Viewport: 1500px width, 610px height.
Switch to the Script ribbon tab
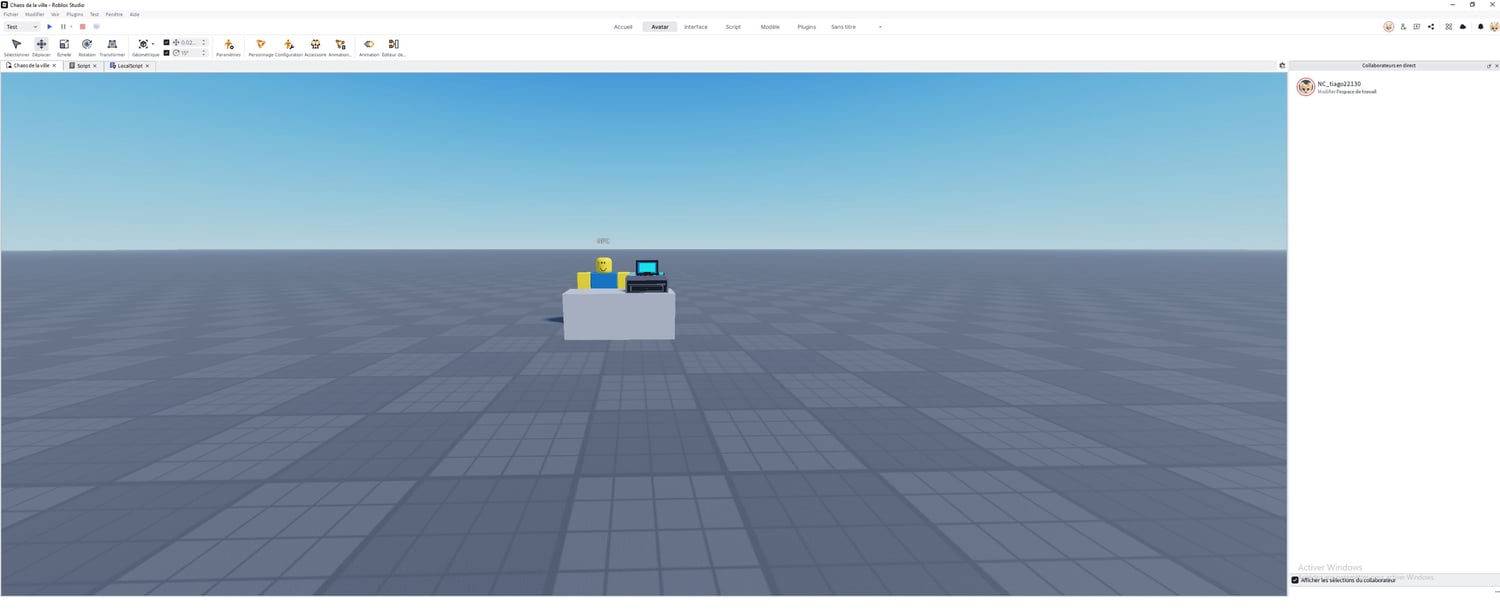[x=733, y=27]
